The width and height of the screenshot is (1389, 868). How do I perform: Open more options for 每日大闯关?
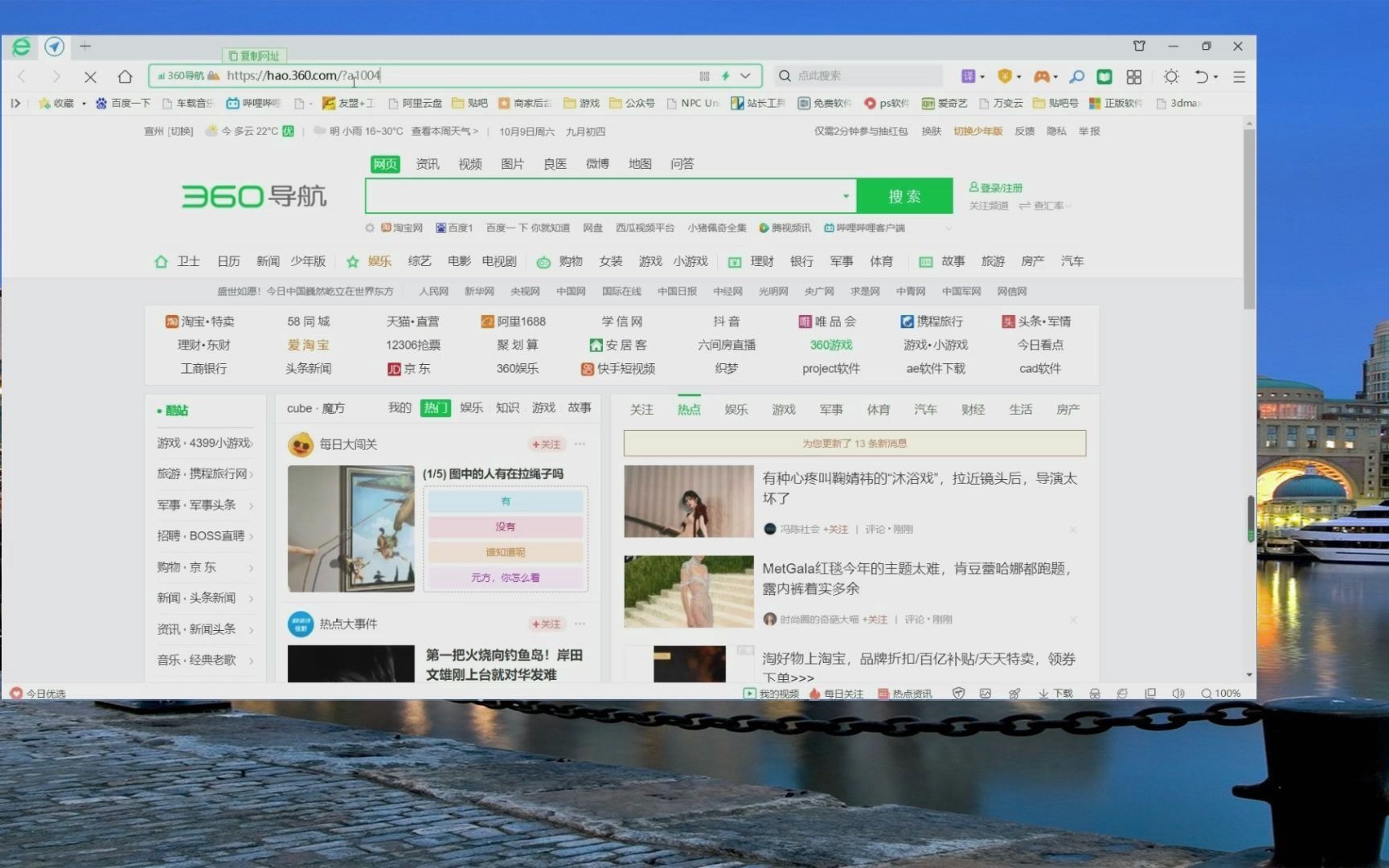click(580, 444)
